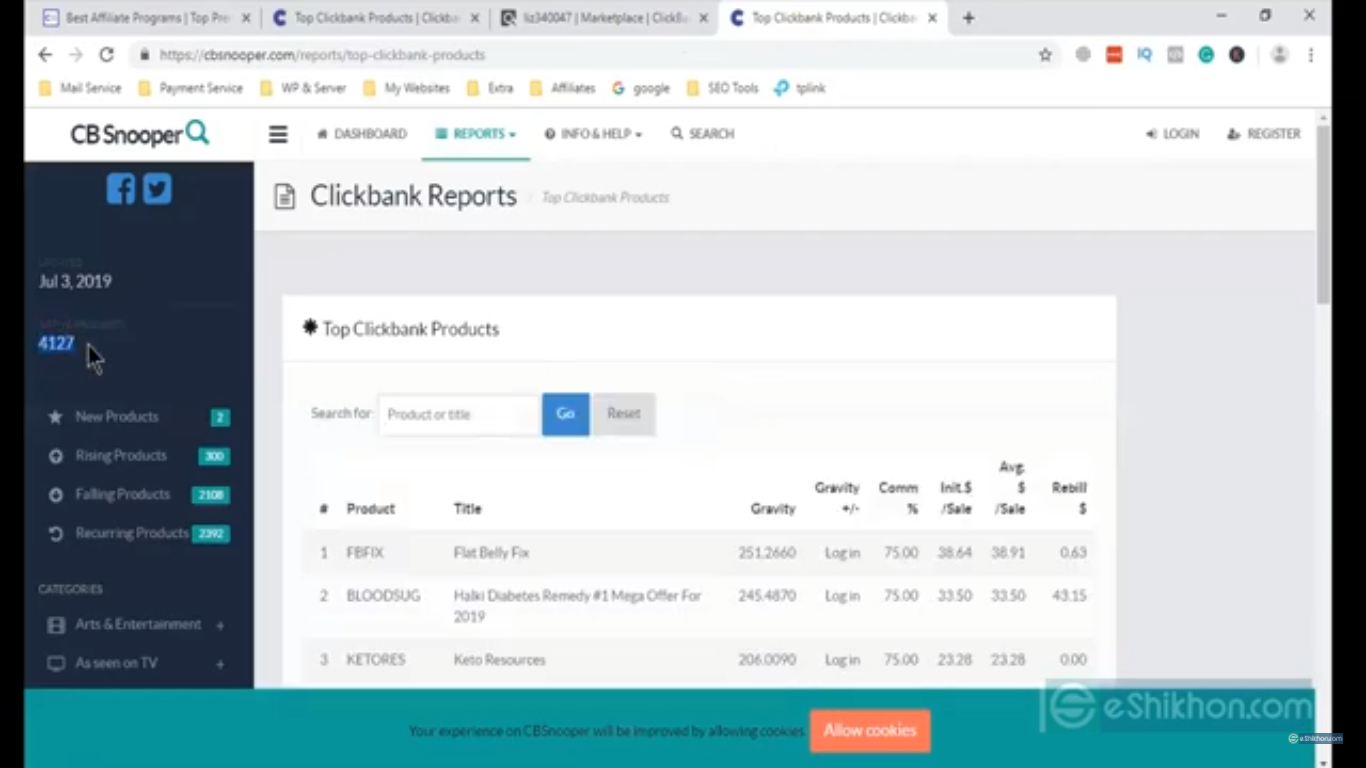Open the CB Snooper Facebook page icon

120,188
